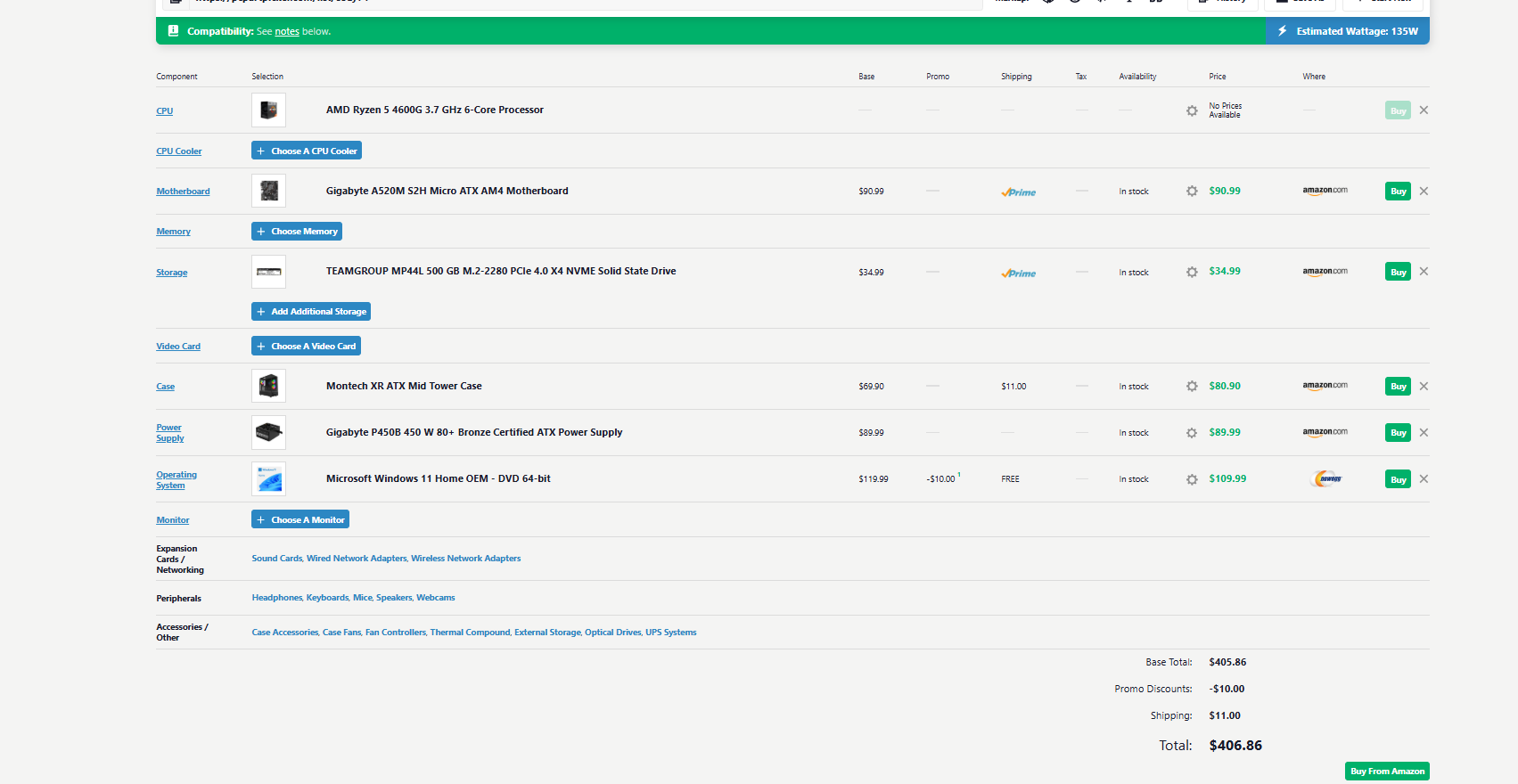Open the Motherboard component link
Image resolution: width=1518 pixels, height=784 pixels.
(184, 192)
